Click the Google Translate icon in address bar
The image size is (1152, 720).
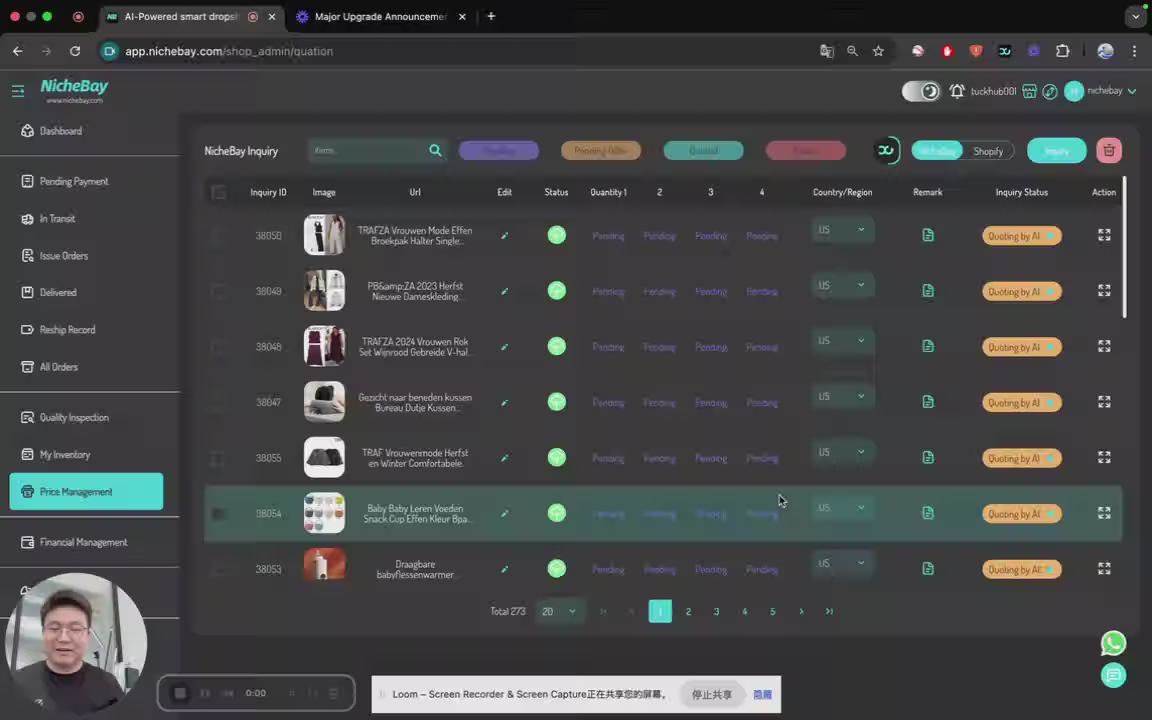[827, 51]
